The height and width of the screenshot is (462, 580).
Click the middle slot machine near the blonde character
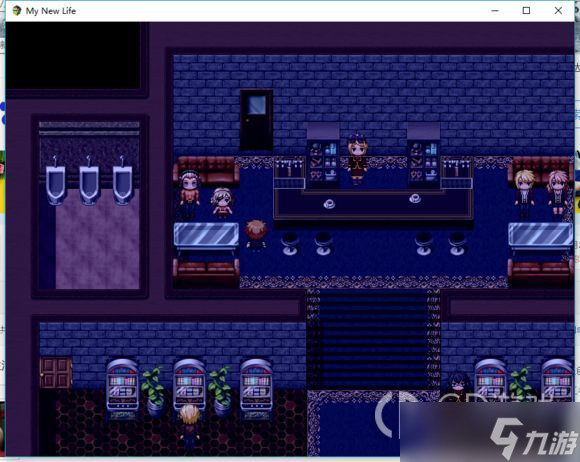[x=189, y=385]
